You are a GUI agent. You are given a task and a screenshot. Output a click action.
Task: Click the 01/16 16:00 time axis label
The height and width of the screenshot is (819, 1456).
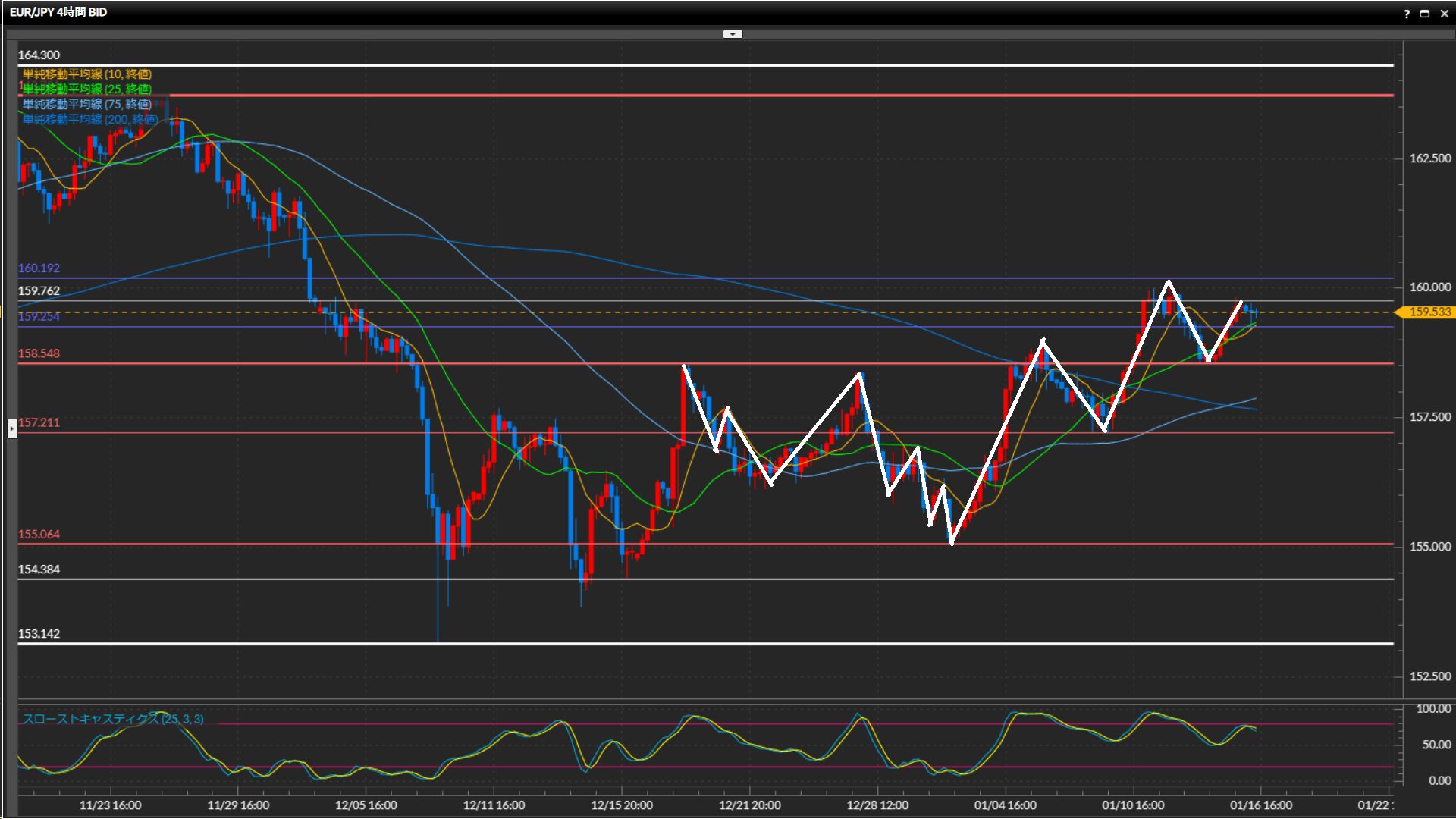pos(1260,805)
